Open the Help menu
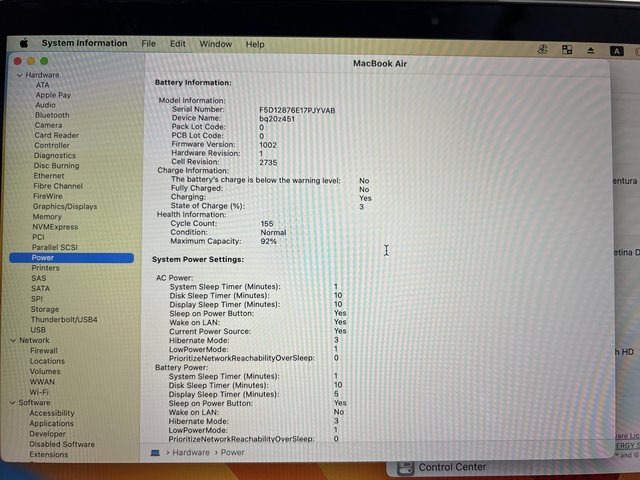640x480 pixels. (x=255, y=44)
